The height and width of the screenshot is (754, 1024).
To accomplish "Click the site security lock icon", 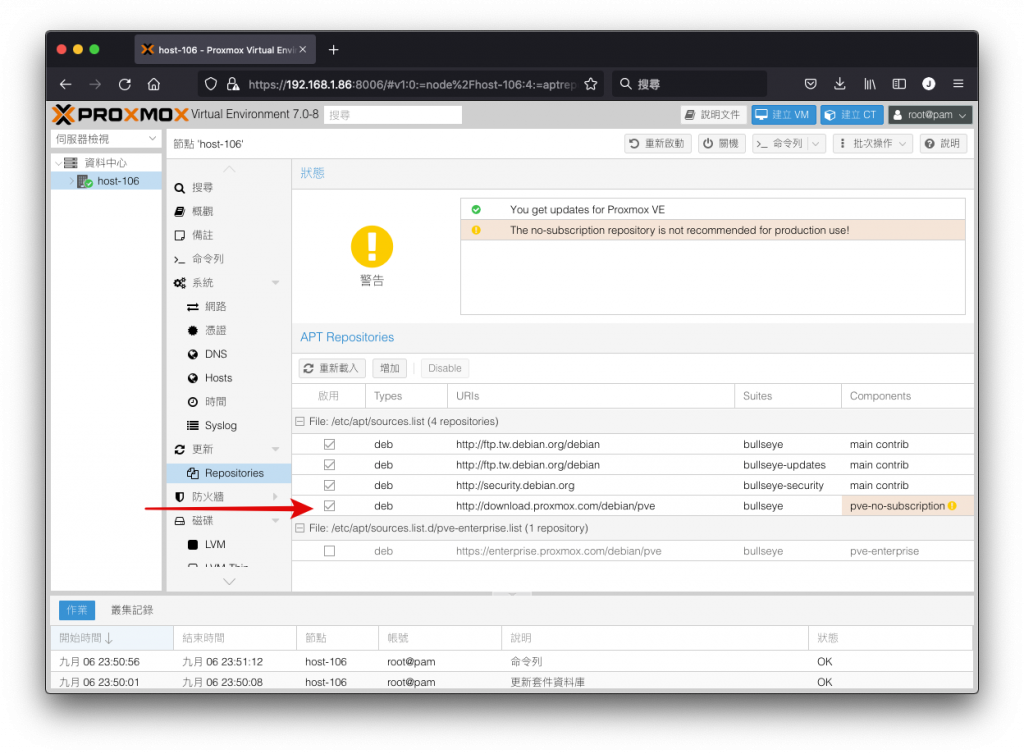I will point(233,84).
